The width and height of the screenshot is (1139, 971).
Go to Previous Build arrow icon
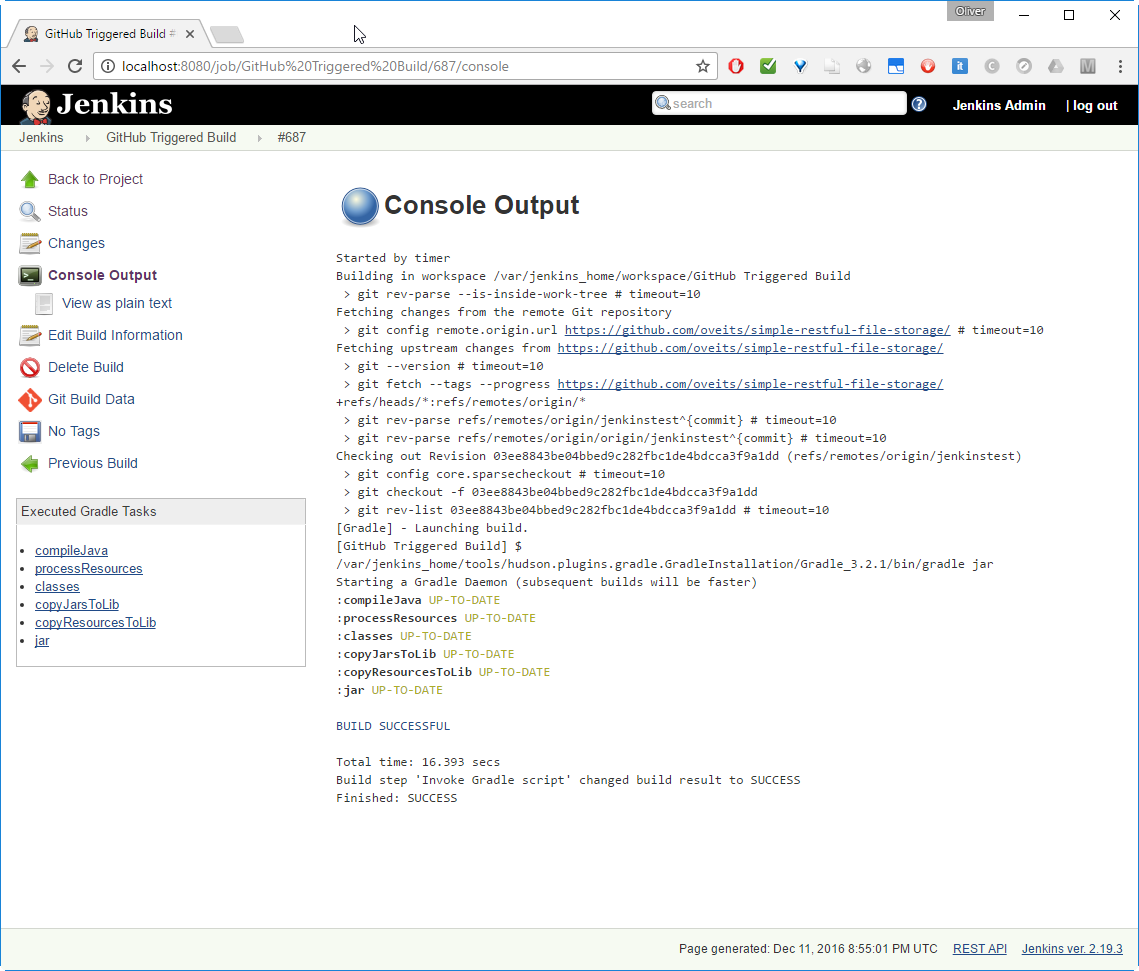(30, 463)
